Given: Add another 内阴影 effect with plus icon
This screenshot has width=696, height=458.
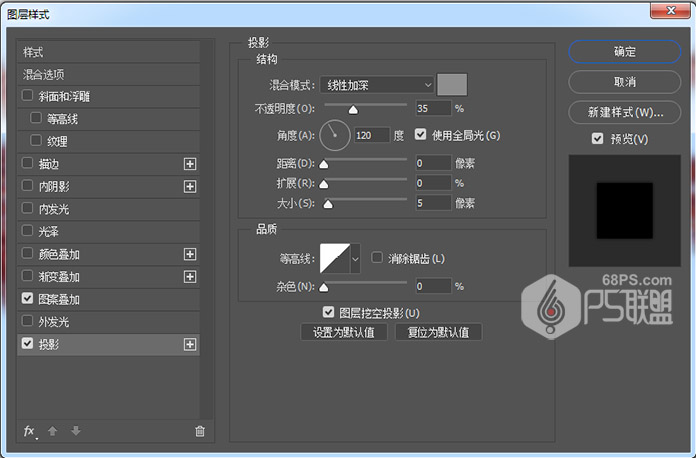Looking at the screenshot, I should click(190, 186).
